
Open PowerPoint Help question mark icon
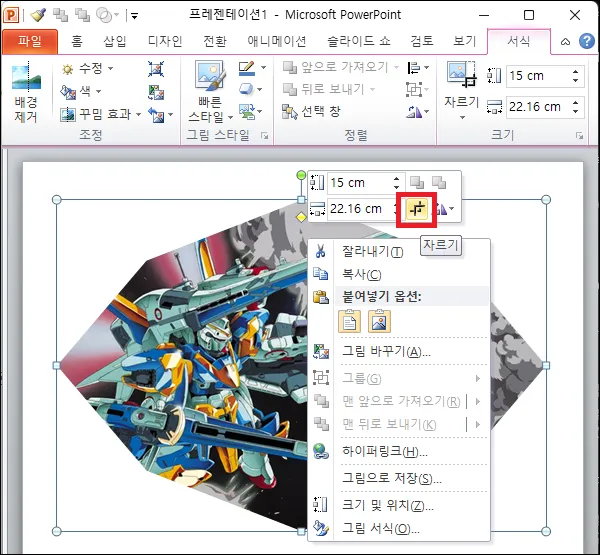pos(587,41)
